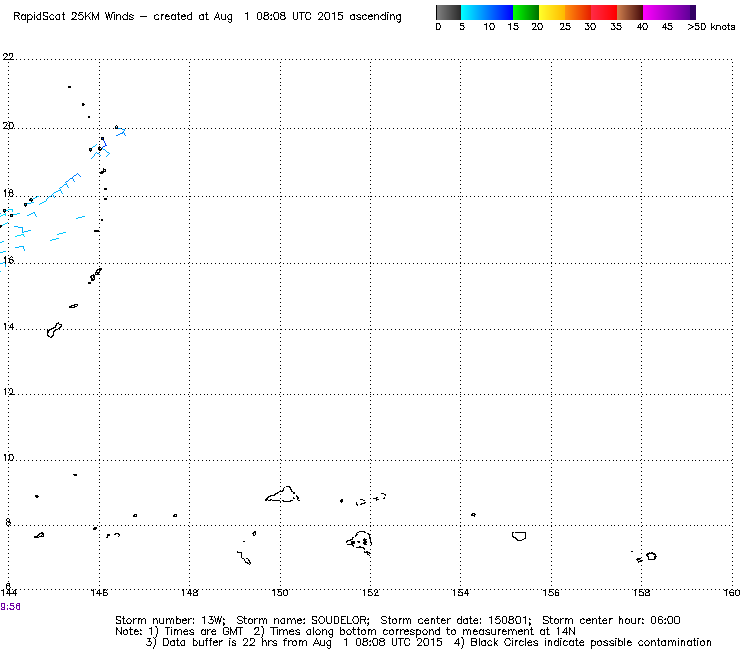The height and width of the screenshot is (650, 740).
Task: Click the "15" legend scale label
Action: click(513, 27)
